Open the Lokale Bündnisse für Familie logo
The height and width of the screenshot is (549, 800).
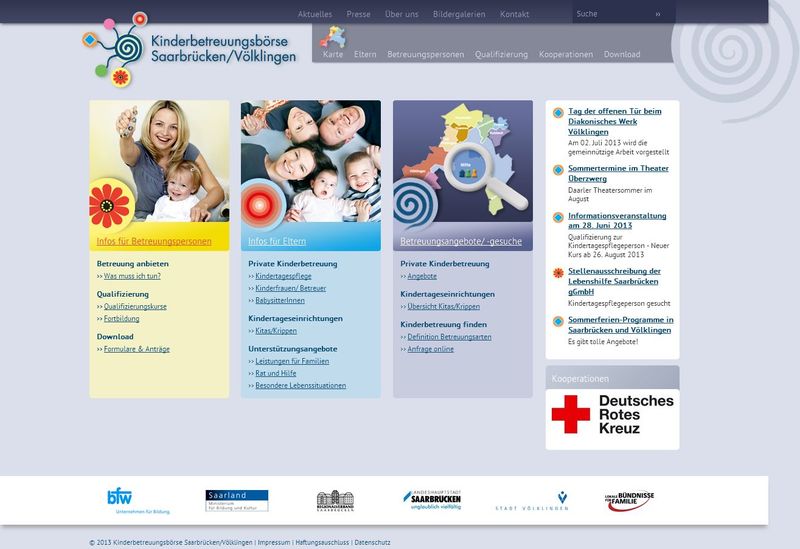(629, 500)
